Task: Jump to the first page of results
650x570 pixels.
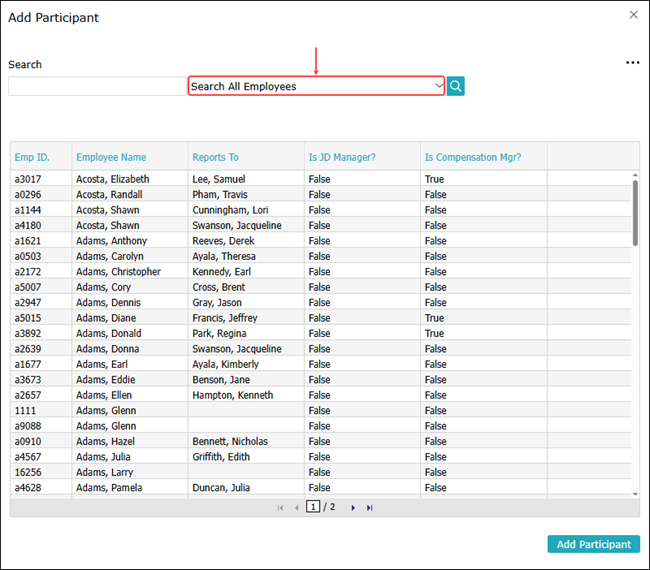Action: [x=280, y=508]
